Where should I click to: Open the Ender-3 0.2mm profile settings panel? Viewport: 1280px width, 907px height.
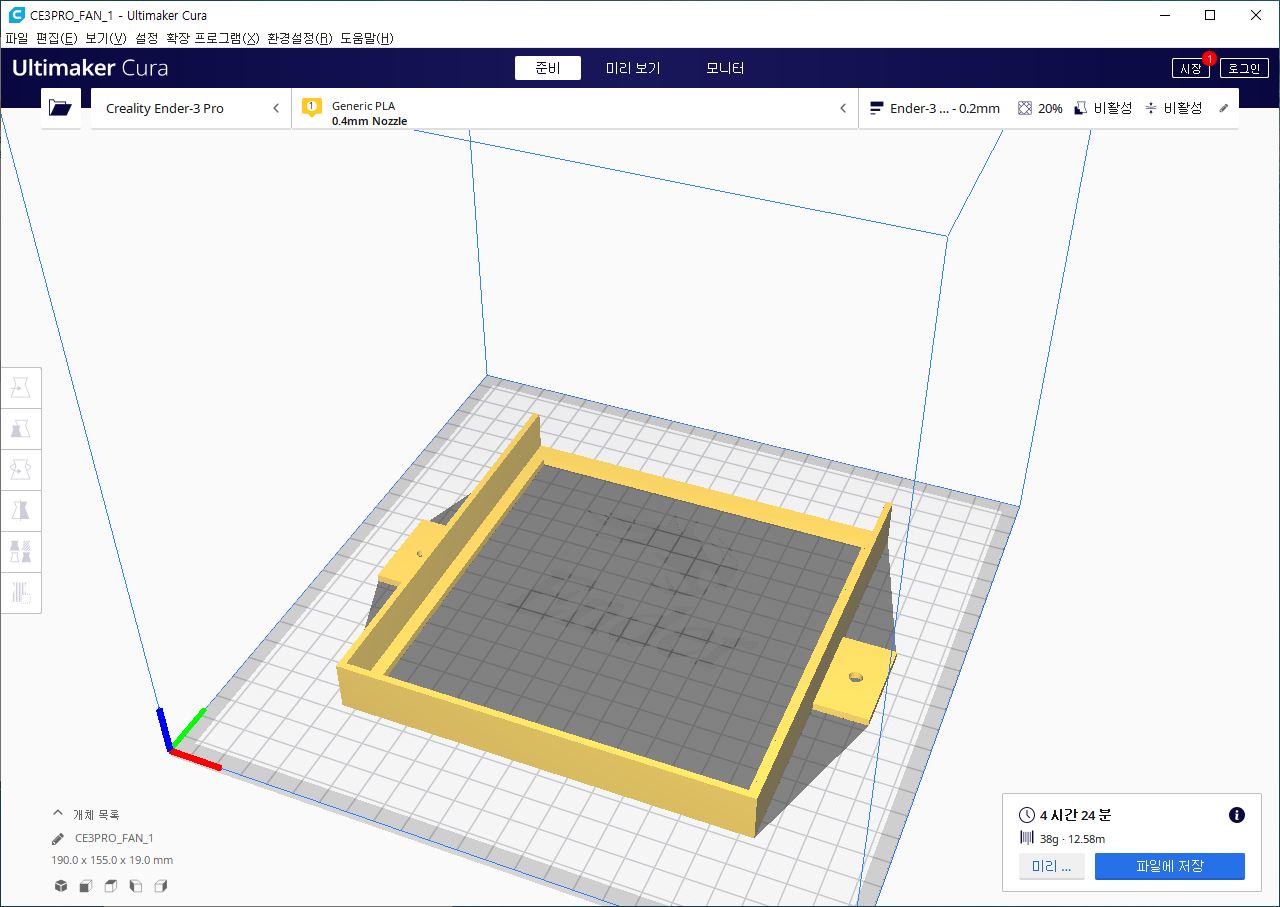(1048, 108)
